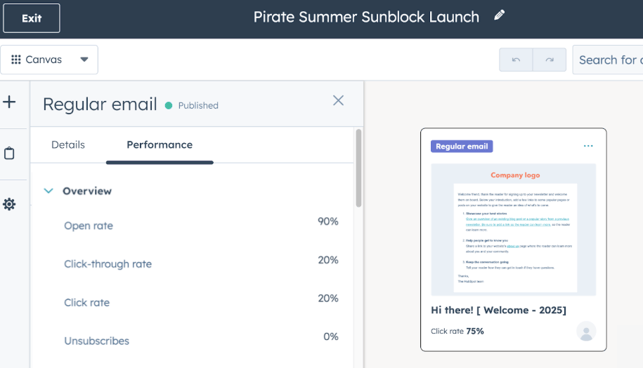Select the email preview thumbnail
This screenshot has height=368, width=643.
pos(513,230)
